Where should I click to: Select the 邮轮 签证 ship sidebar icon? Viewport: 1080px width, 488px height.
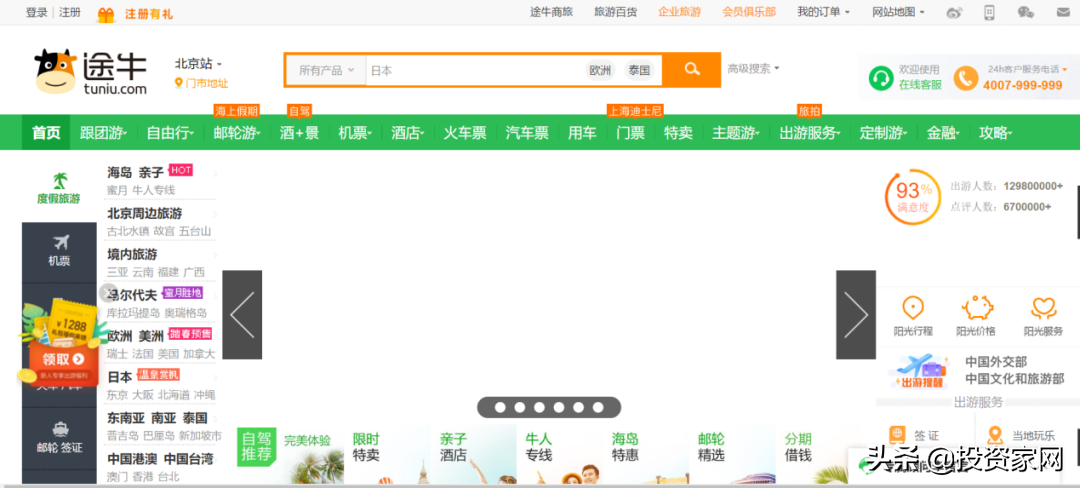[61, 429]
